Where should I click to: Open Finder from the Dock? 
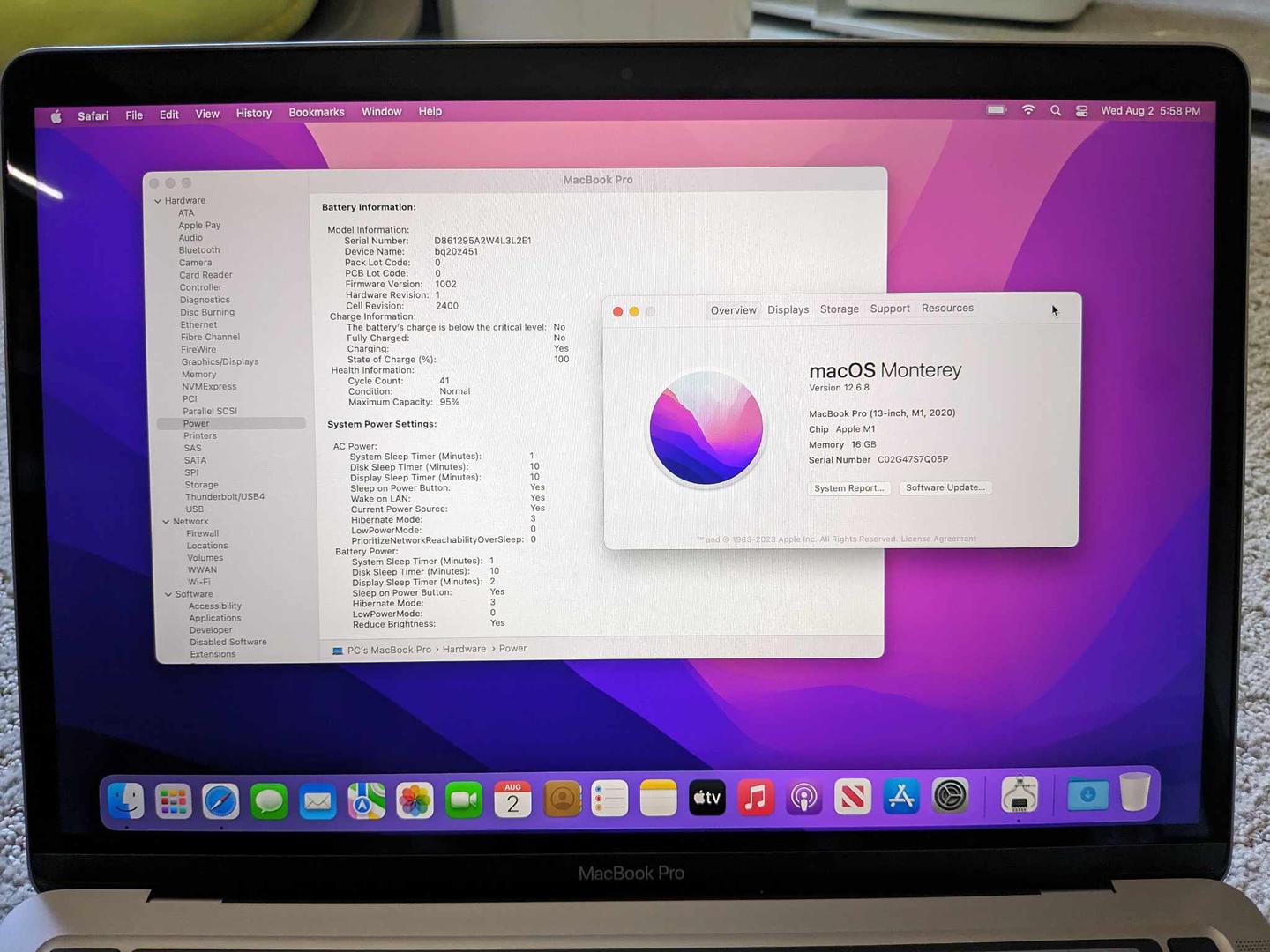pos(126,800)
